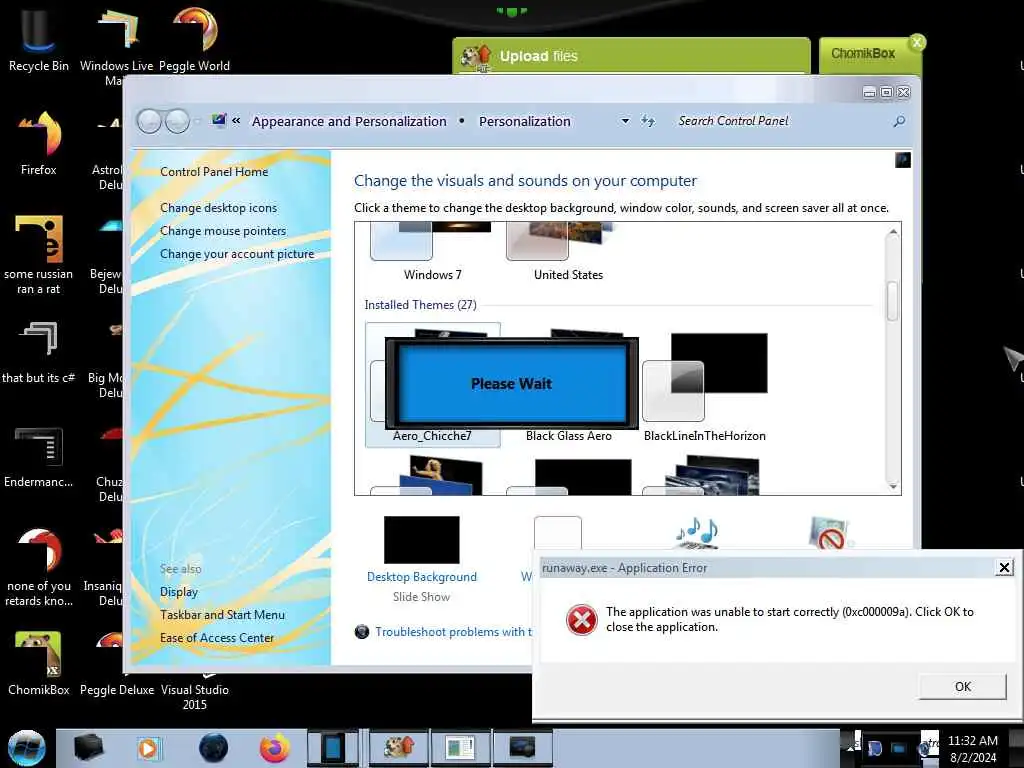Screen dimensions: 1024x768
Task: Select the Upload files tab in ChomikBox
Action: [631, 56]
